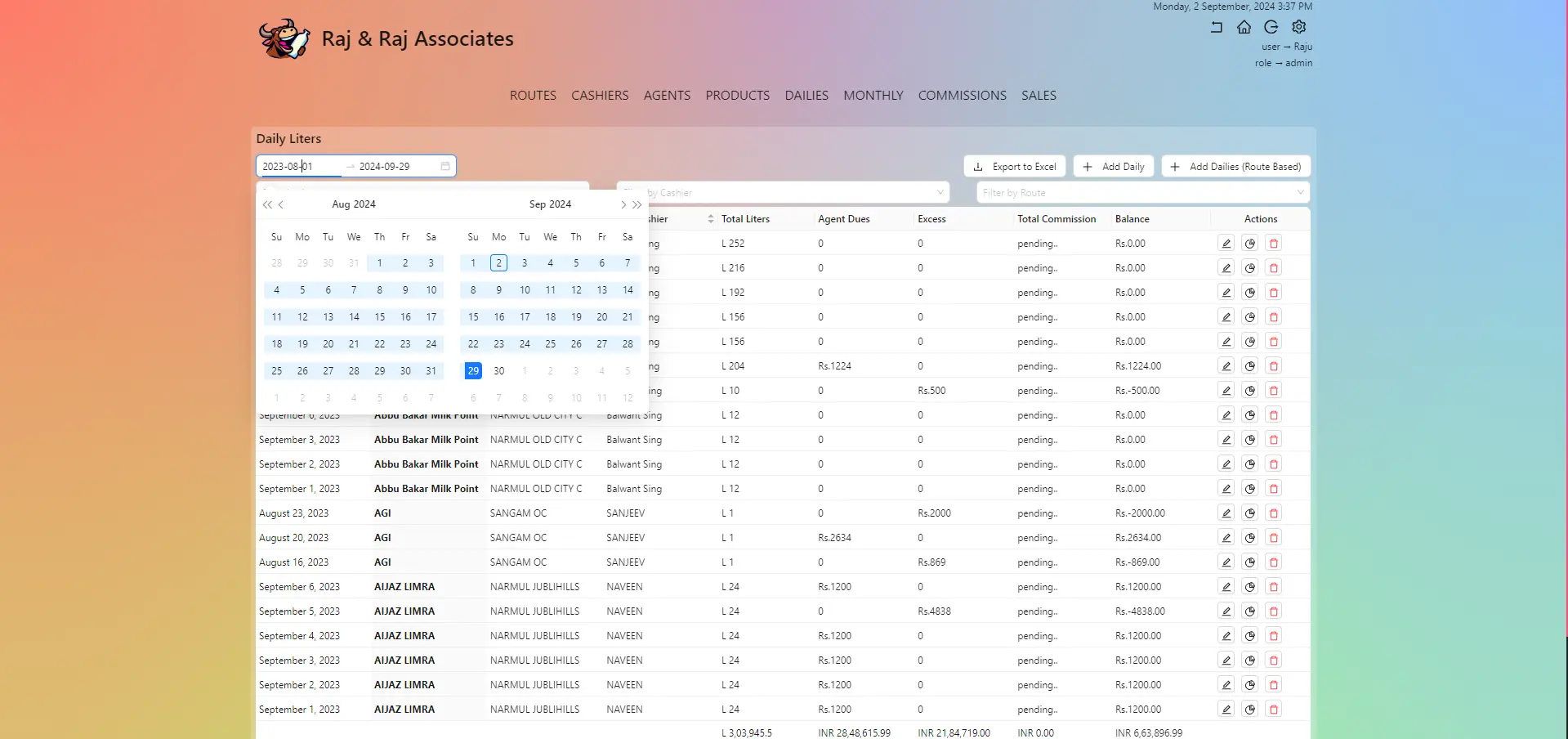This screenshot has width=1568, height=739.
Task: Edit the September 1, 2023 AIJAZ LIMRA row
Action: click(1226, 710)
